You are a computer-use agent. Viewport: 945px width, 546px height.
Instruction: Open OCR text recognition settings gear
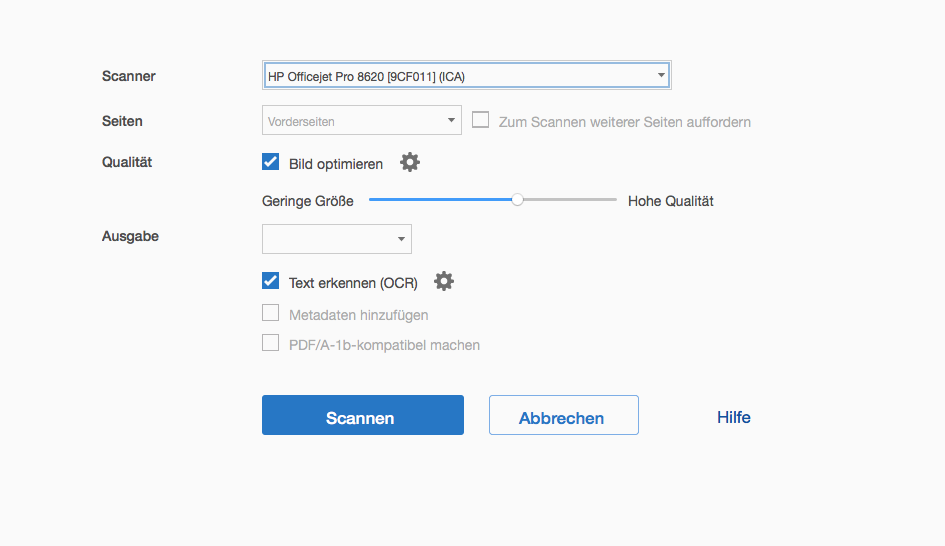(444, 282)
